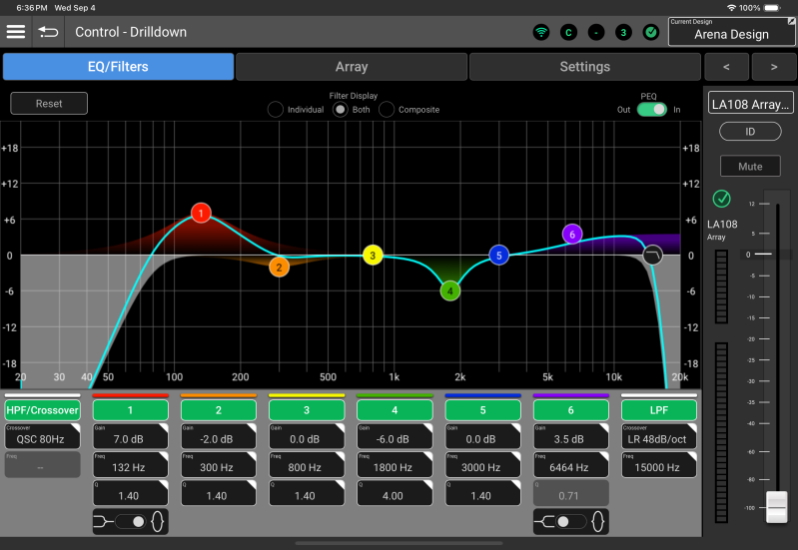The height and width of the screenshot is (550, 798).
Task: Open band 2 gain -2.0 dB field
Action: click(218, 436)
